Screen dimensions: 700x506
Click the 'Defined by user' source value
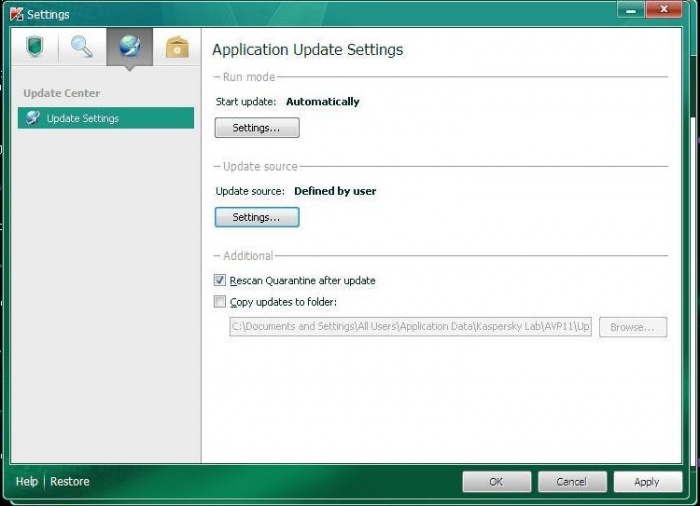(335, 191)
